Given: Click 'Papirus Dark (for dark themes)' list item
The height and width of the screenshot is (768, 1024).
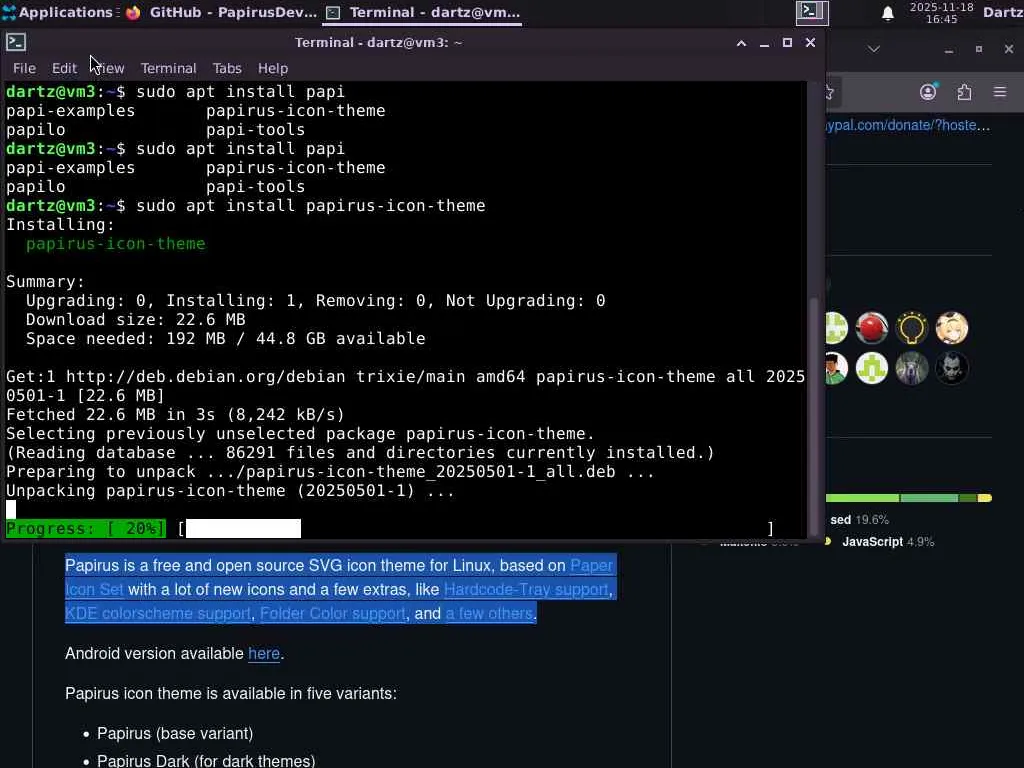Looking at the screenshot, I should click(x=206, y=761).
